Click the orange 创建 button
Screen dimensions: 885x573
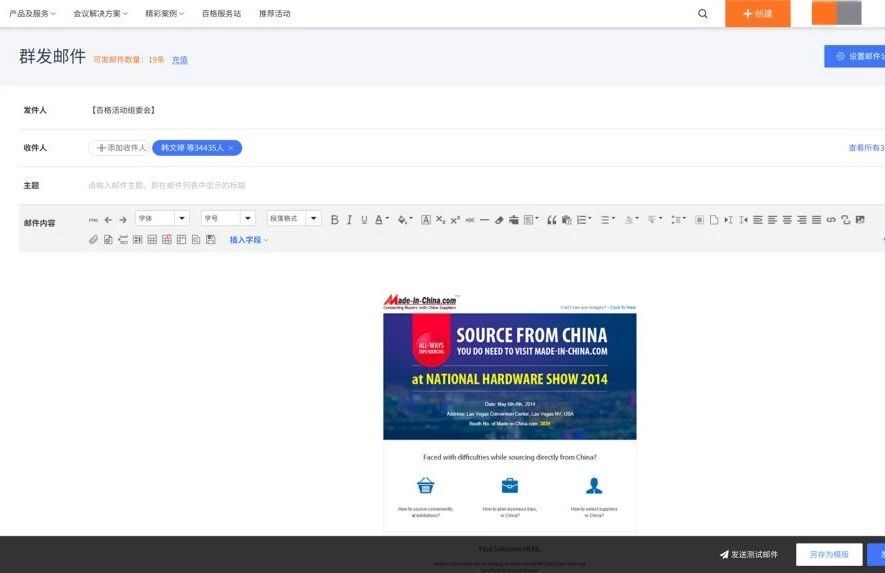(x=757, y=14)
